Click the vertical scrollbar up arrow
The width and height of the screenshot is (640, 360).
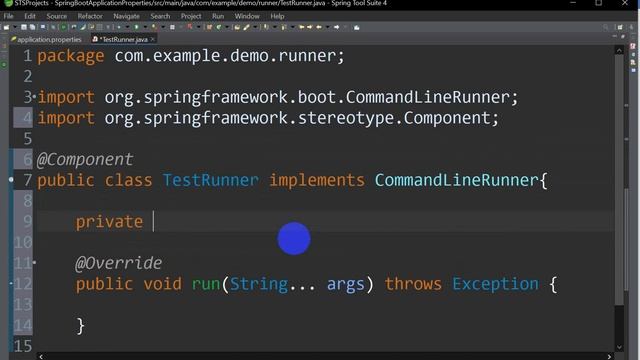(x=619, y=51)
